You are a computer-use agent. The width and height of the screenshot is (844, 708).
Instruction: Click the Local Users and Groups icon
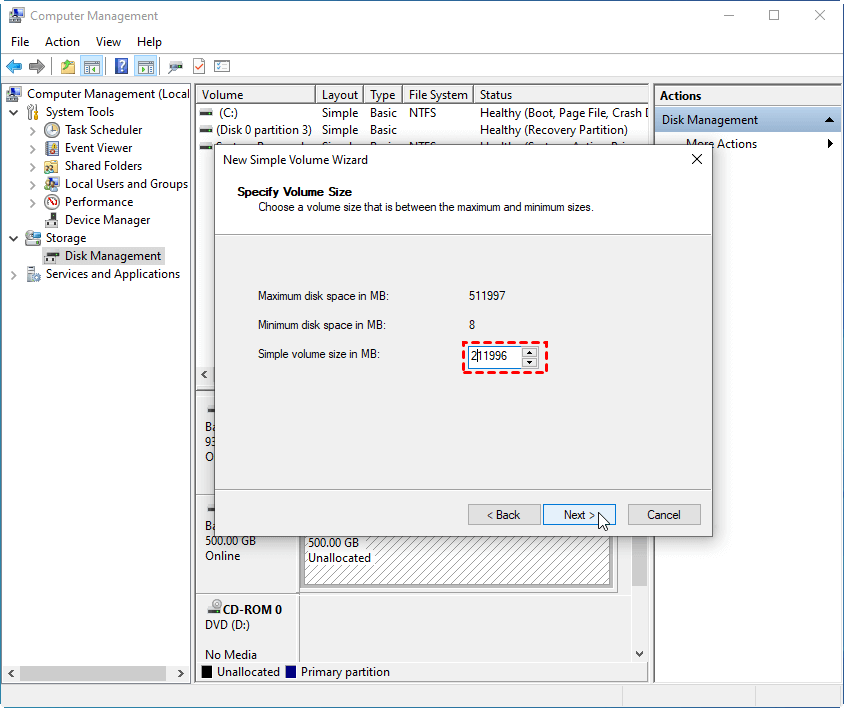[52, 184]
